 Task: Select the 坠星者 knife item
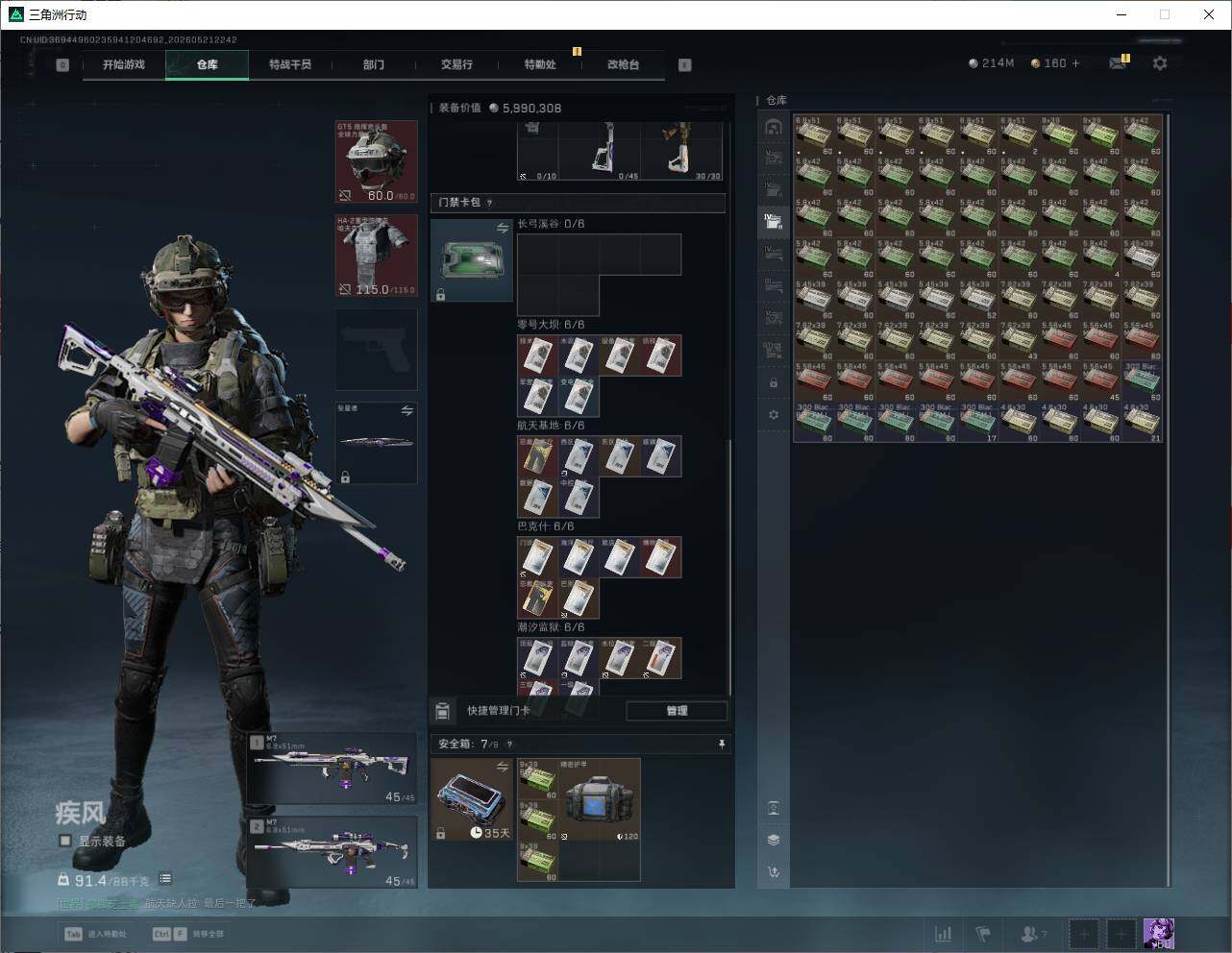tap(376, 443)
